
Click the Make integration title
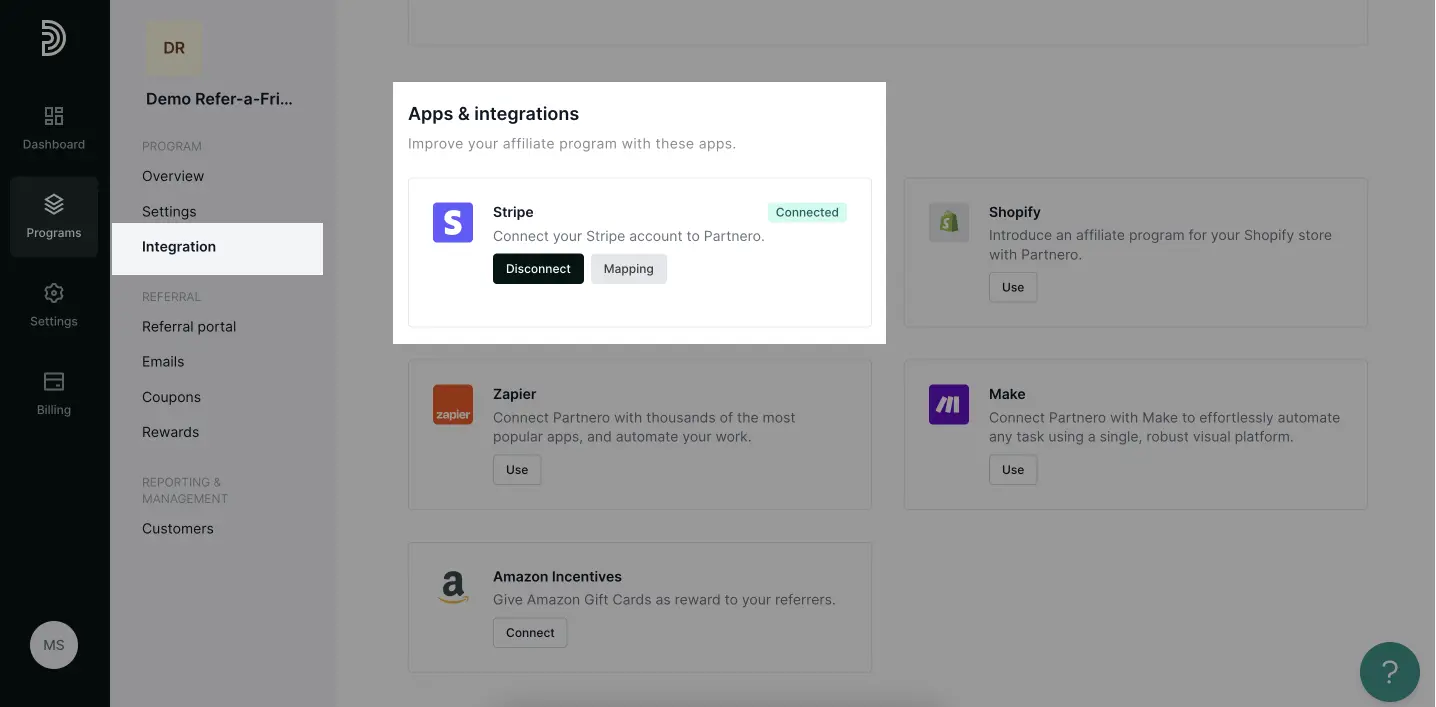1007,394
